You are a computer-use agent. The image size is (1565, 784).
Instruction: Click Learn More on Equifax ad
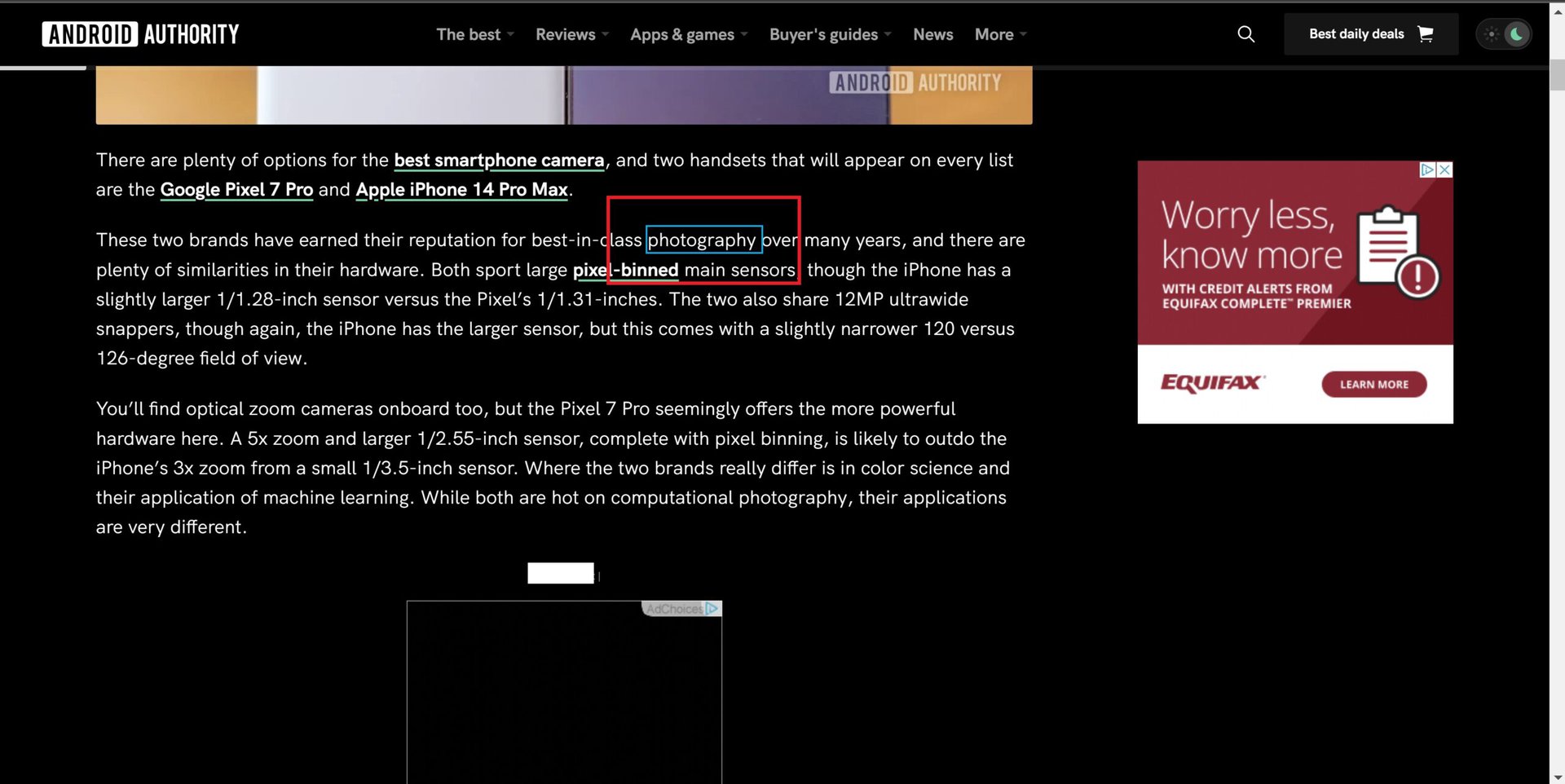pos(1373,385)
